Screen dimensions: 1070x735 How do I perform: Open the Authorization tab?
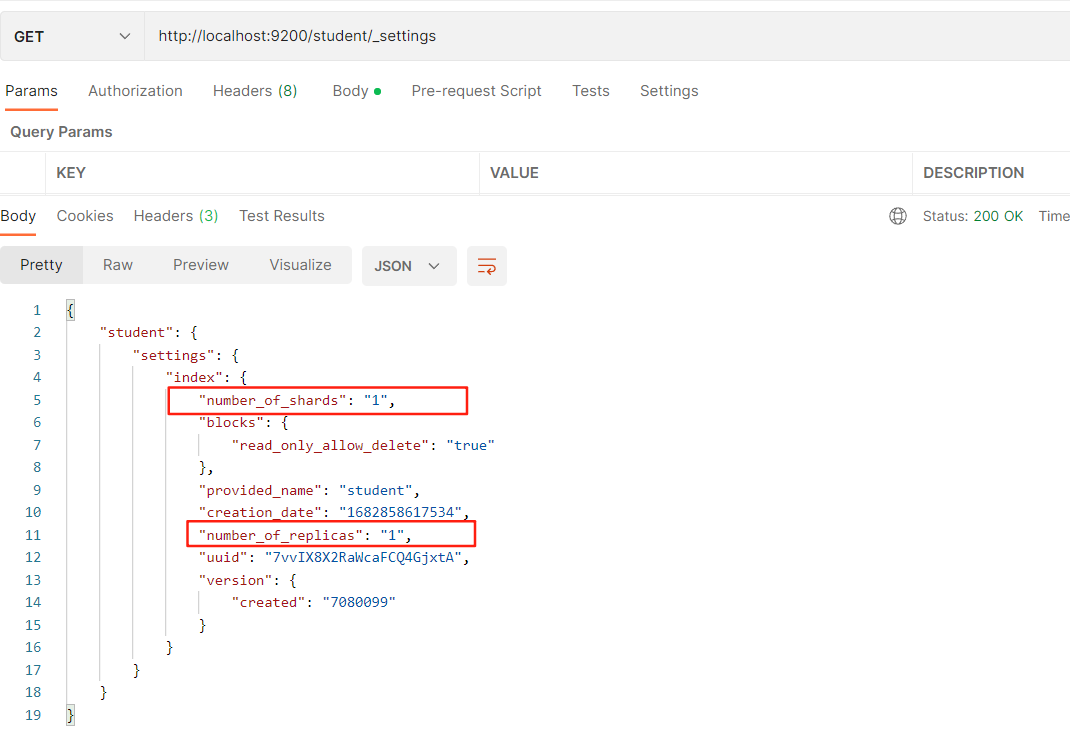[x=135, y=91]
